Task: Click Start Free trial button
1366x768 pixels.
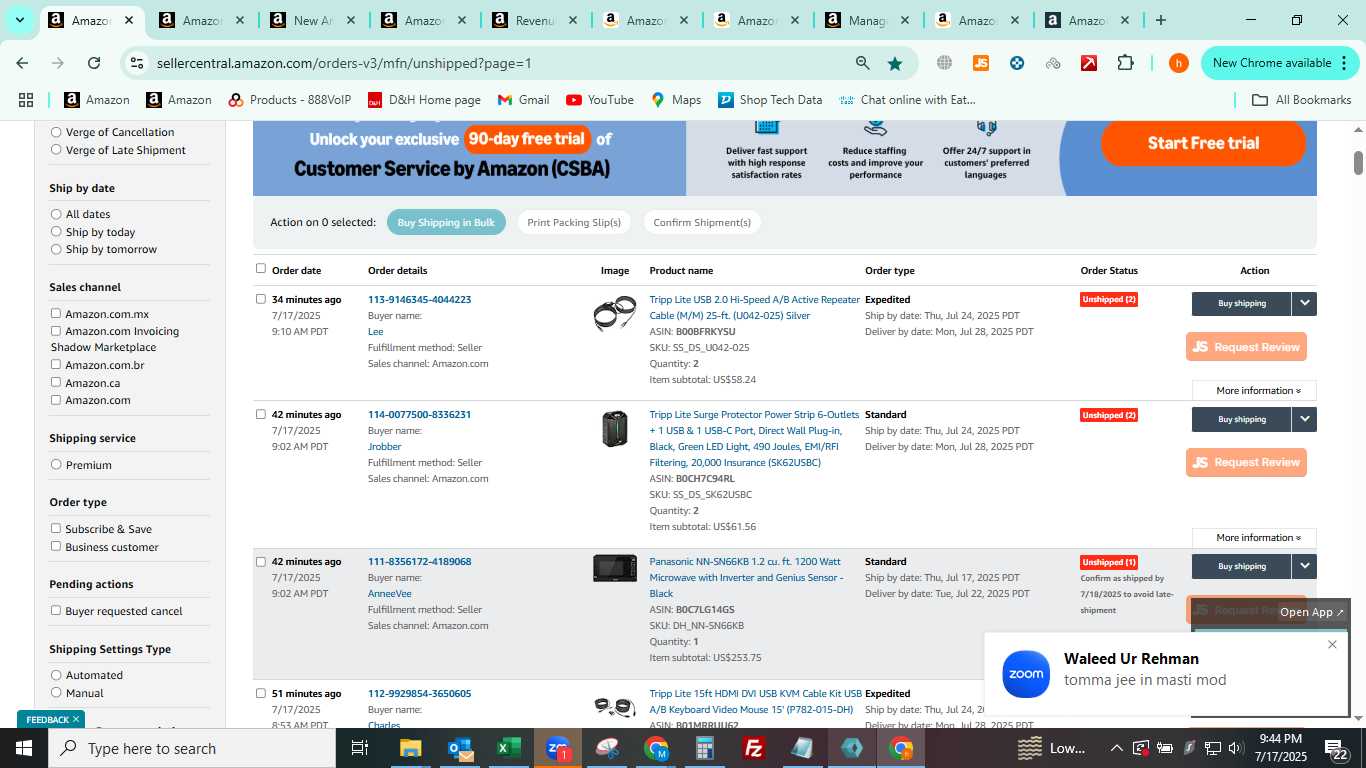Action: click(x=1203, y=143)
